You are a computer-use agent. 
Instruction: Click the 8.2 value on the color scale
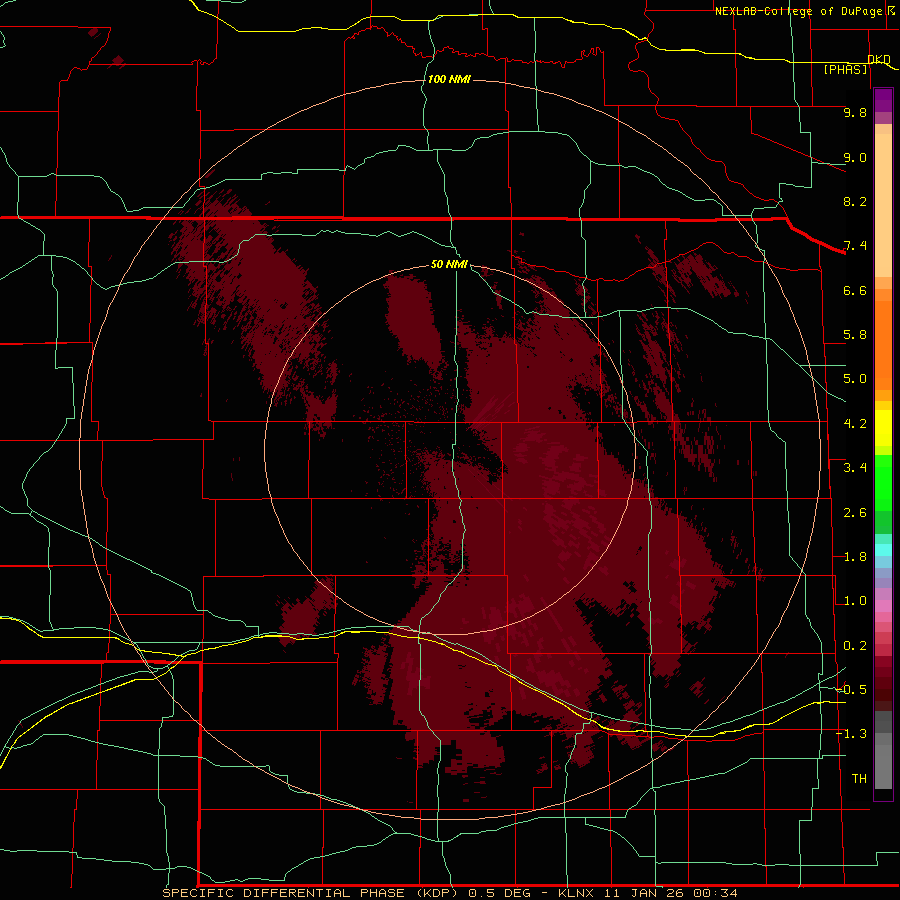pos(855,201)
